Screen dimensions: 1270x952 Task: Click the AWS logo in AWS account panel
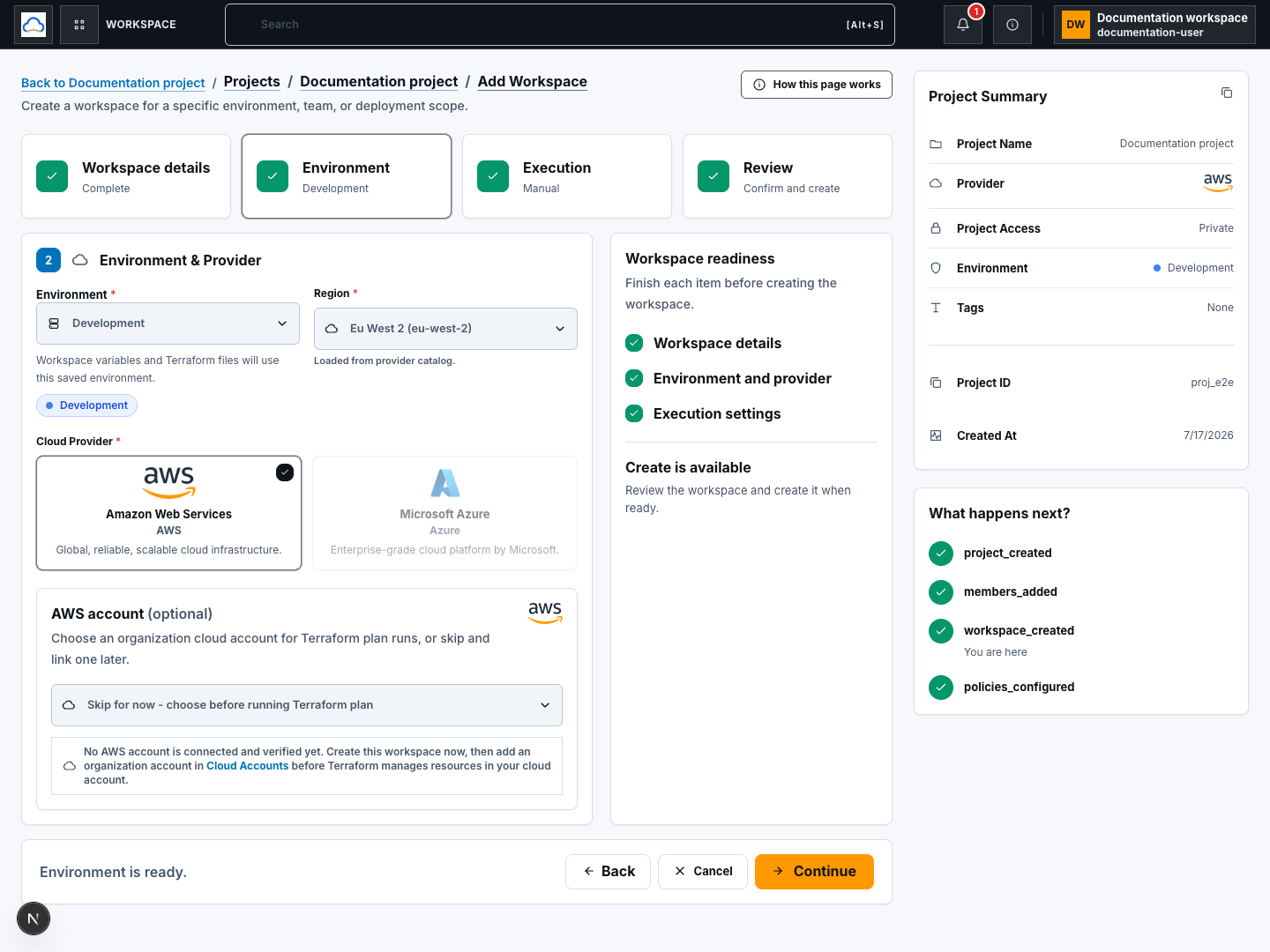tap(545, 612)
